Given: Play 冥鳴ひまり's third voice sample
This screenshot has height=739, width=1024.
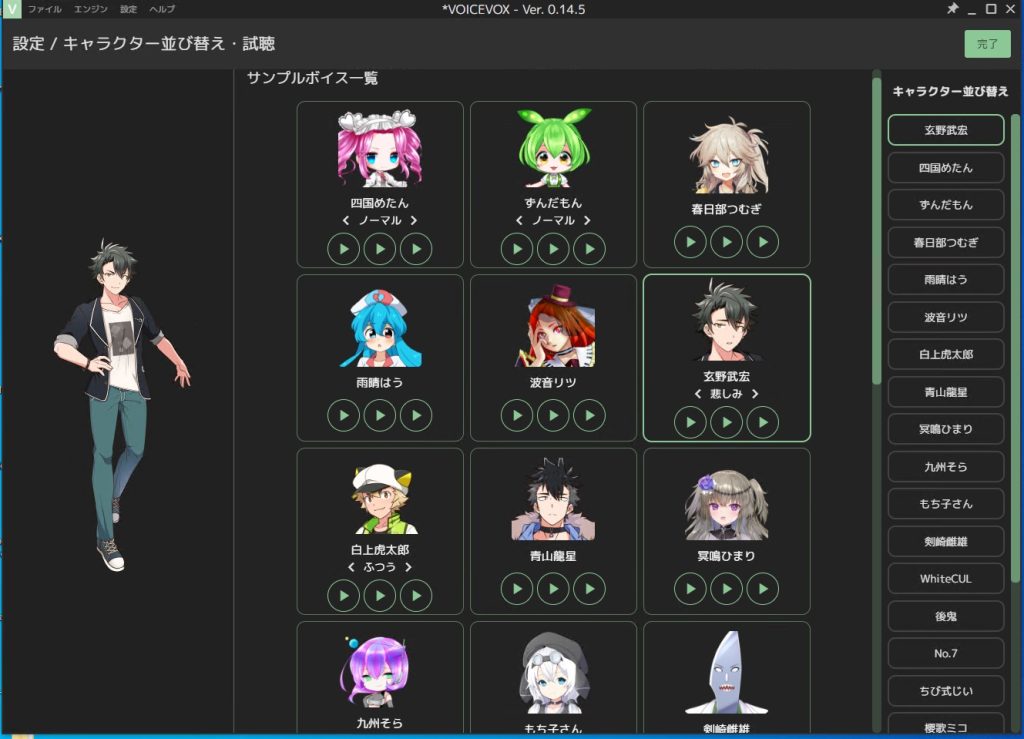Looking at the screenshot, I should (x=763, y=589).
